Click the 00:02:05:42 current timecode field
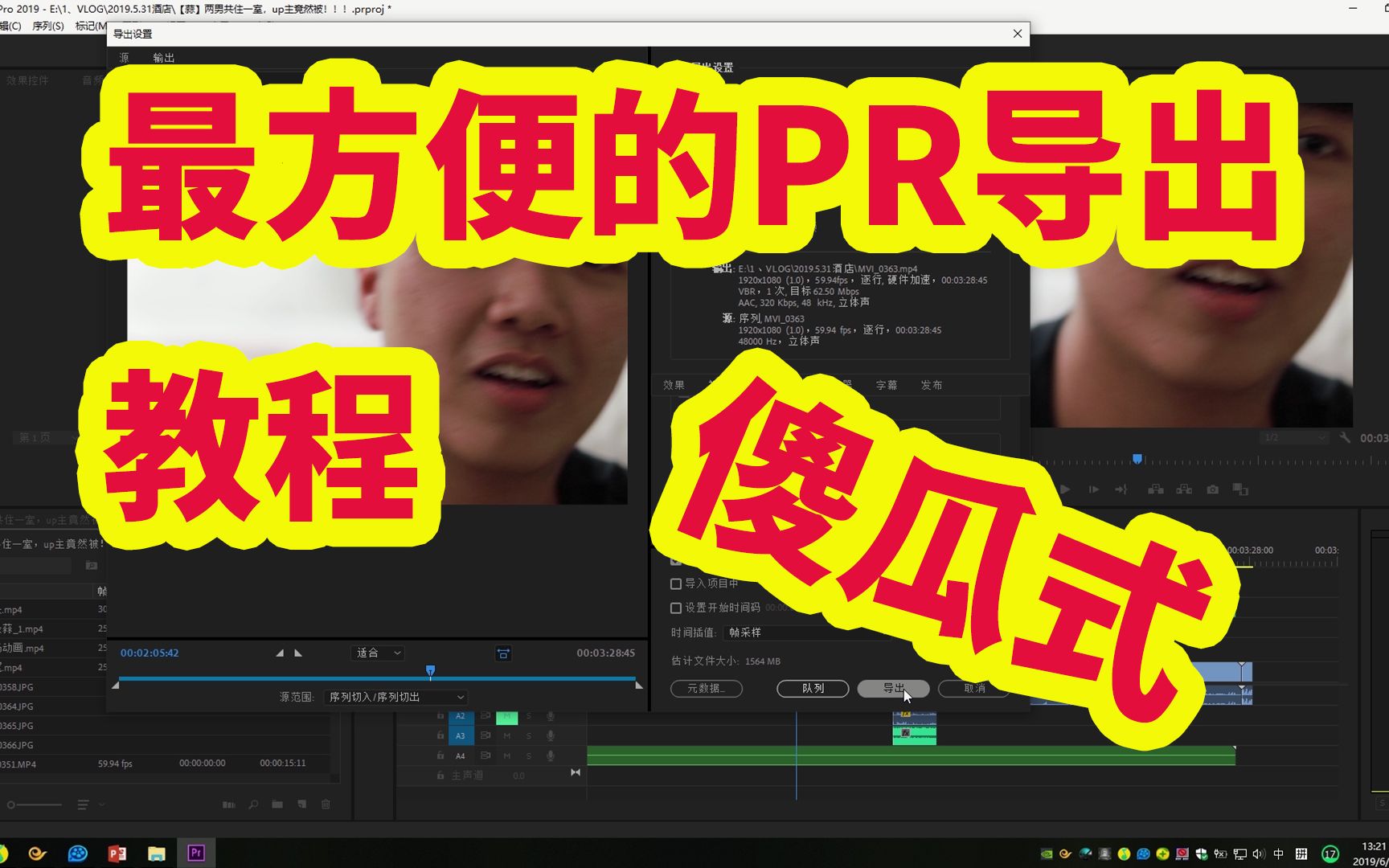1389x868 pixels. click(x=150, y=653)
